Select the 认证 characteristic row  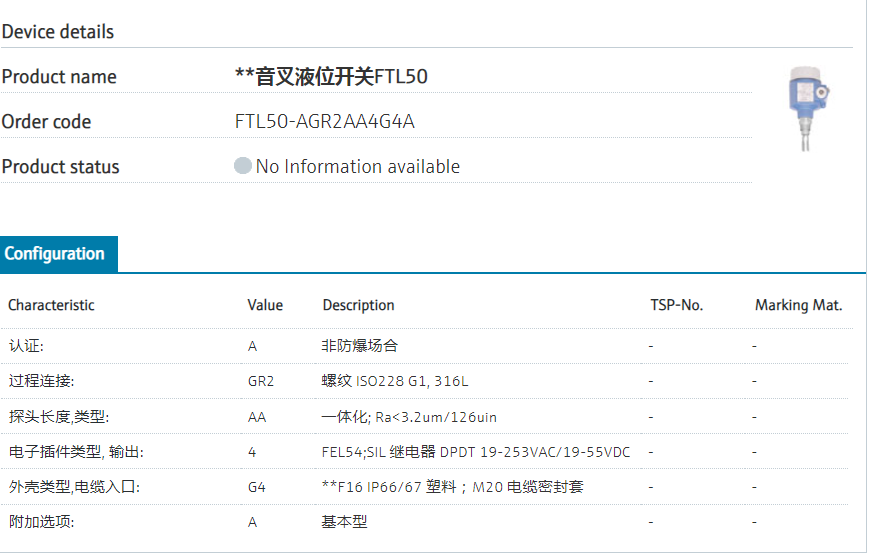(26, 346)
